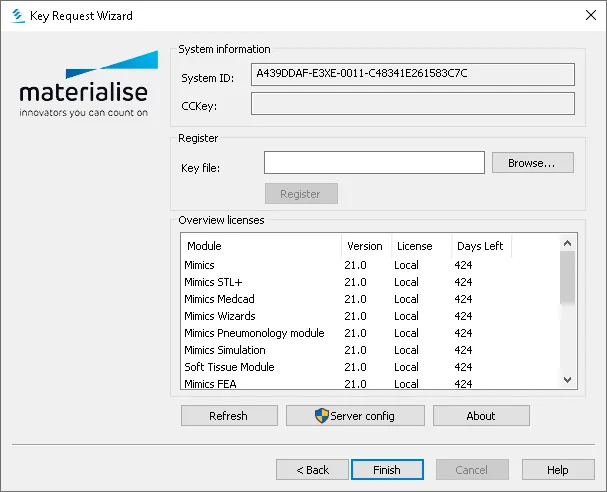The height and width of the screenshot is (492, 607).
Task: Open Help for the wizard
Action: tap(558, 470)
